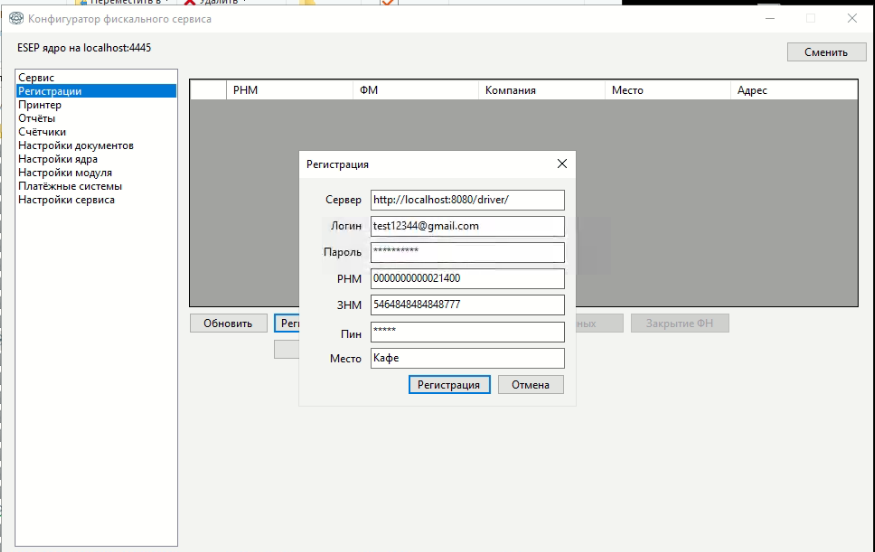Click the РНМ input field in dialog
This screenshot has width=875, height=552.
click(468, 279)
